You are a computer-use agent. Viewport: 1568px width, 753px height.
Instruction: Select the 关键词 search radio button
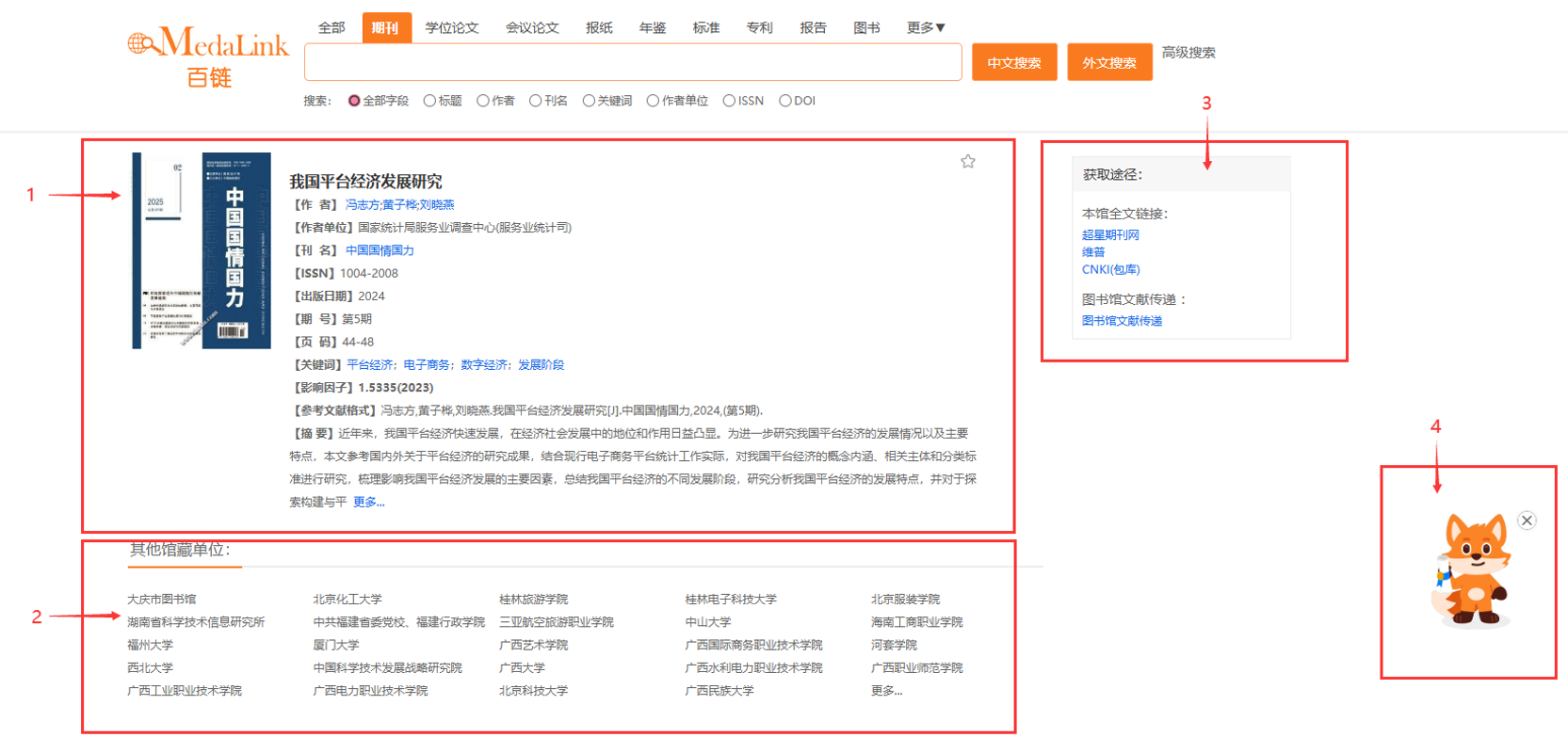point(589,101)
